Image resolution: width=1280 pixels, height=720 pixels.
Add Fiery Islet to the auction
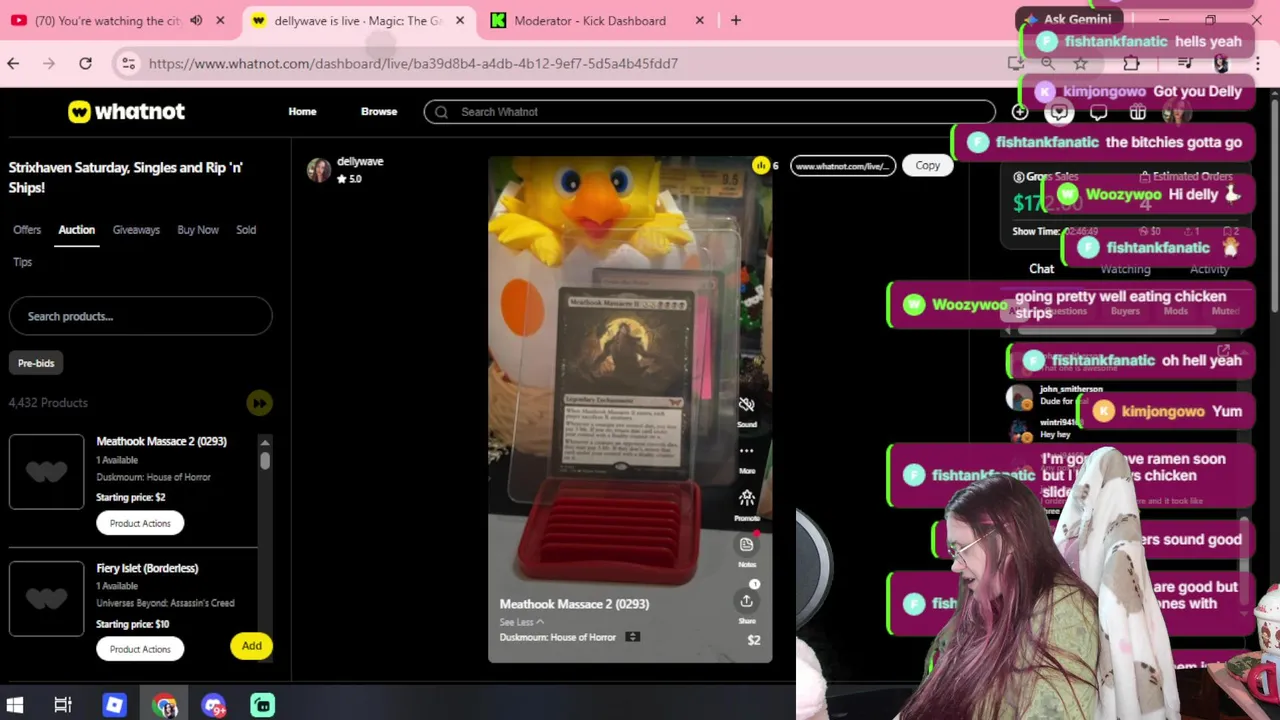point(251,646)
